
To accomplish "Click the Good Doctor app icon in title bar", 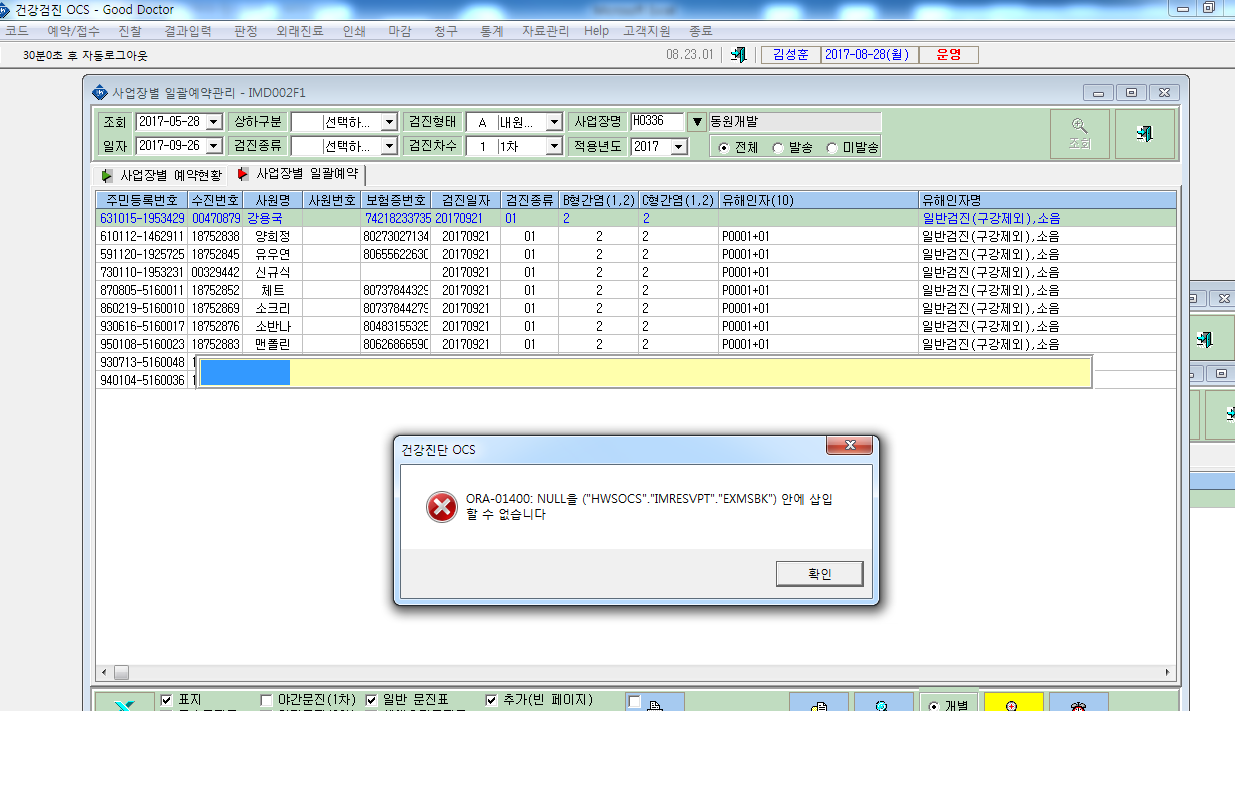I will tap(8, 10).
